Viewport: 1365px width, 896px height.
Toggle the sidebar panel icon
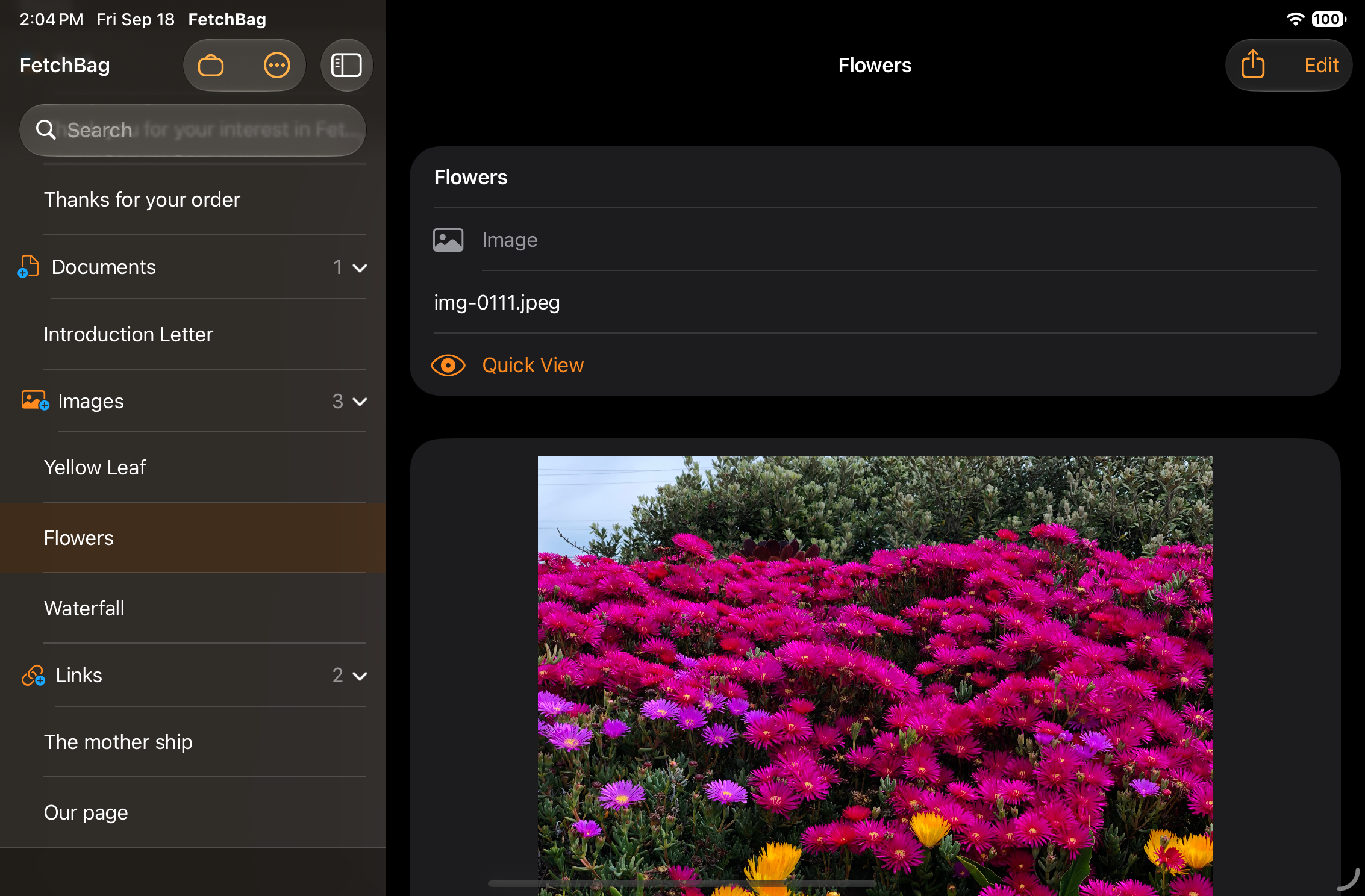346,65
